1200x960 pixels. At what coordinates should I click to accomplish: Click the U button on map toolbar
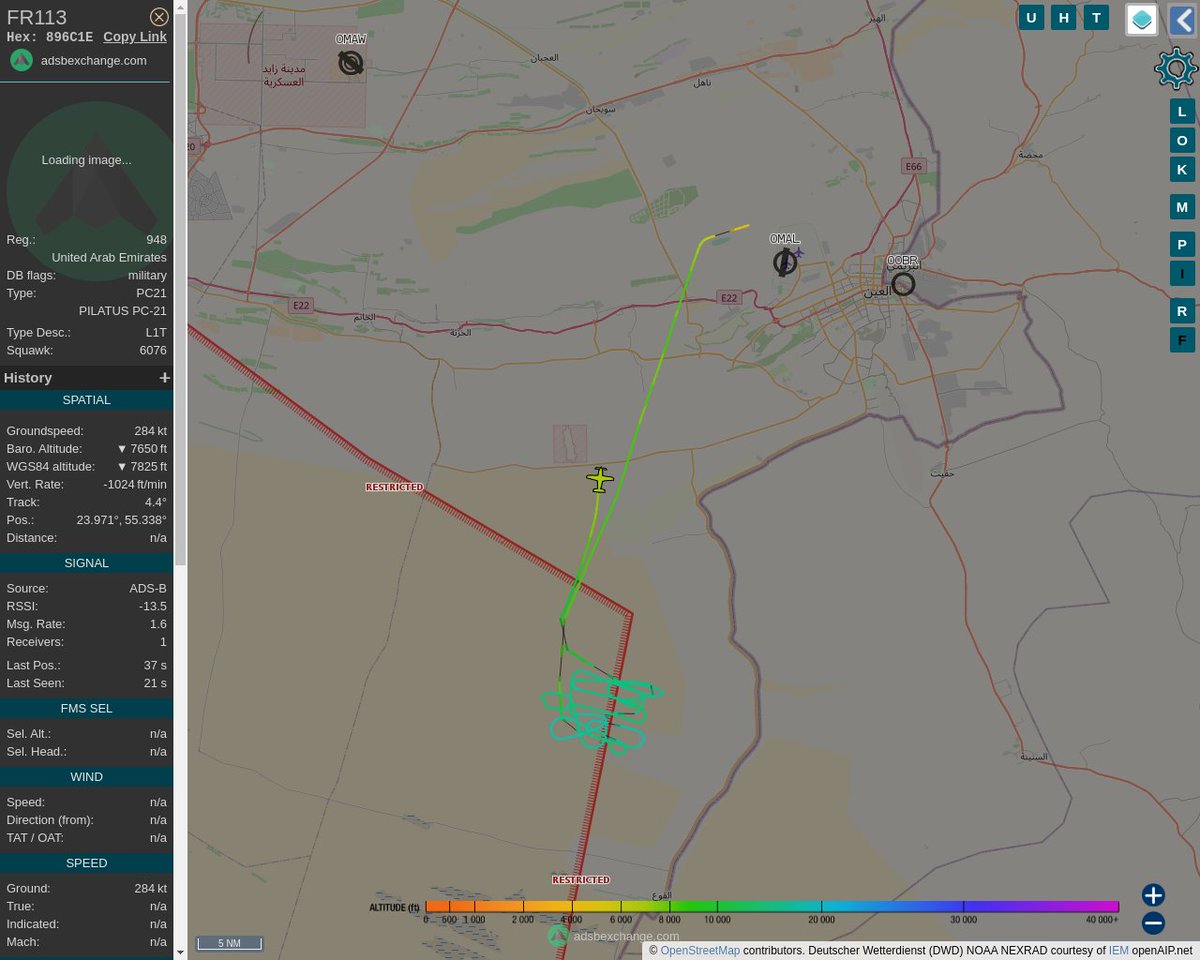pyautogui.click(x=1032, y=17)
